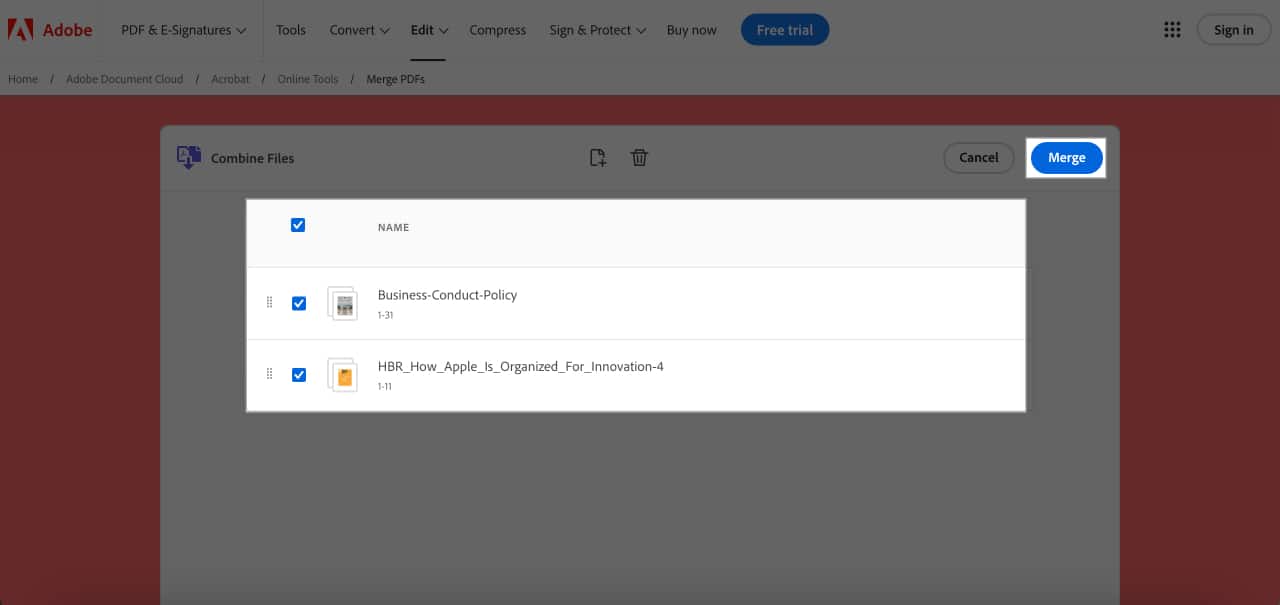Expand the Edit menu

coord(429,30)
